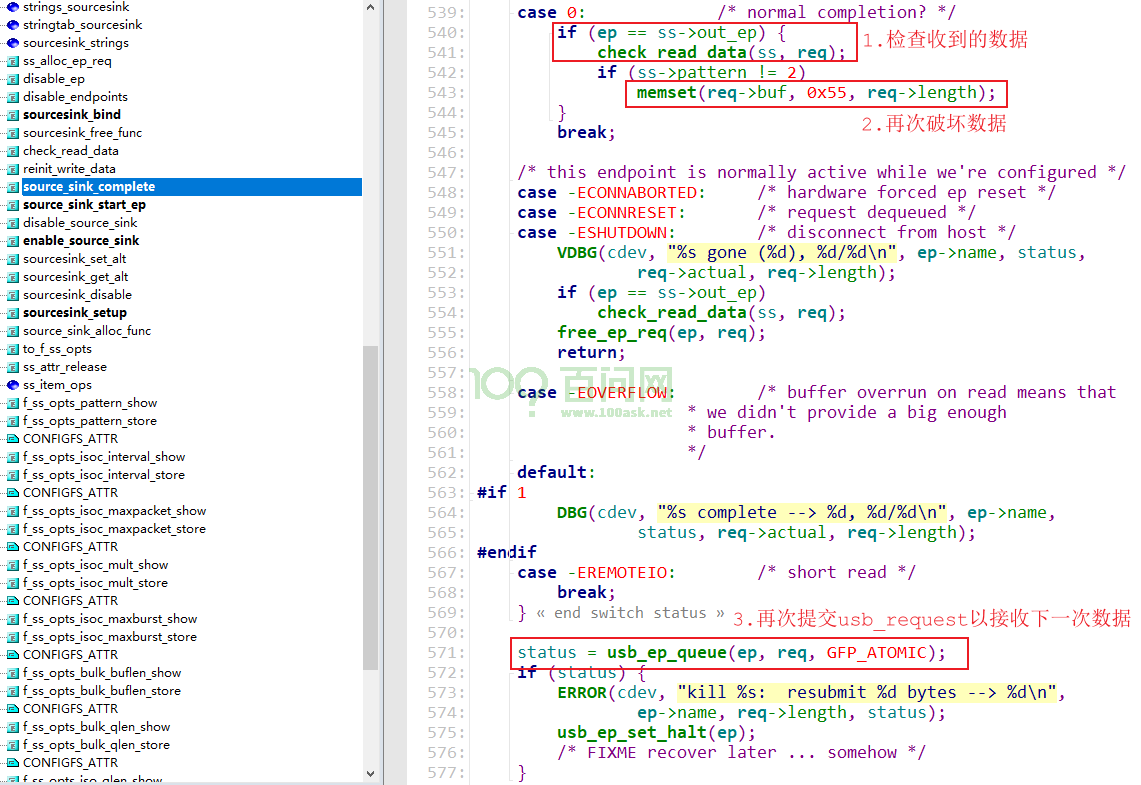Open f_ss_opts_pattern_show symbol
Screen dimensions: 1141x785
tap(90, 403)
